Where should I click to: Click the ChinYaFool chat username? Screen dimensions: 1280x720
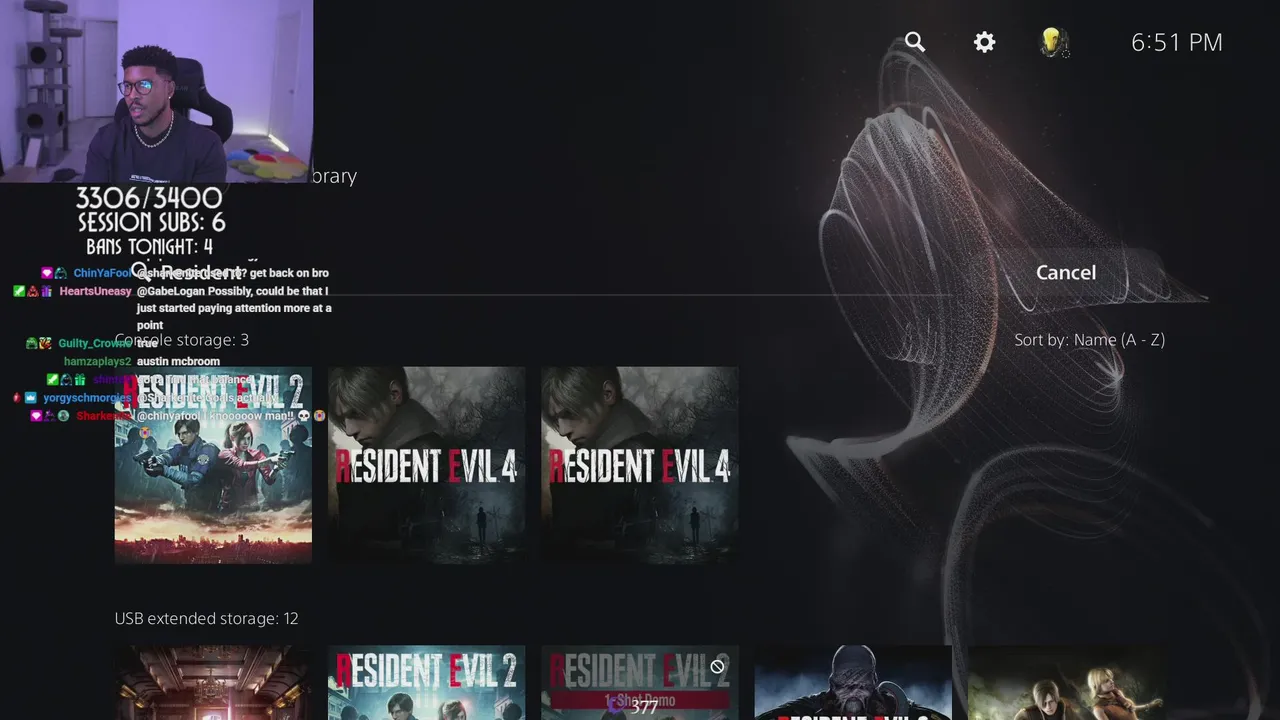pyautogui.click(x=102, y=273)
